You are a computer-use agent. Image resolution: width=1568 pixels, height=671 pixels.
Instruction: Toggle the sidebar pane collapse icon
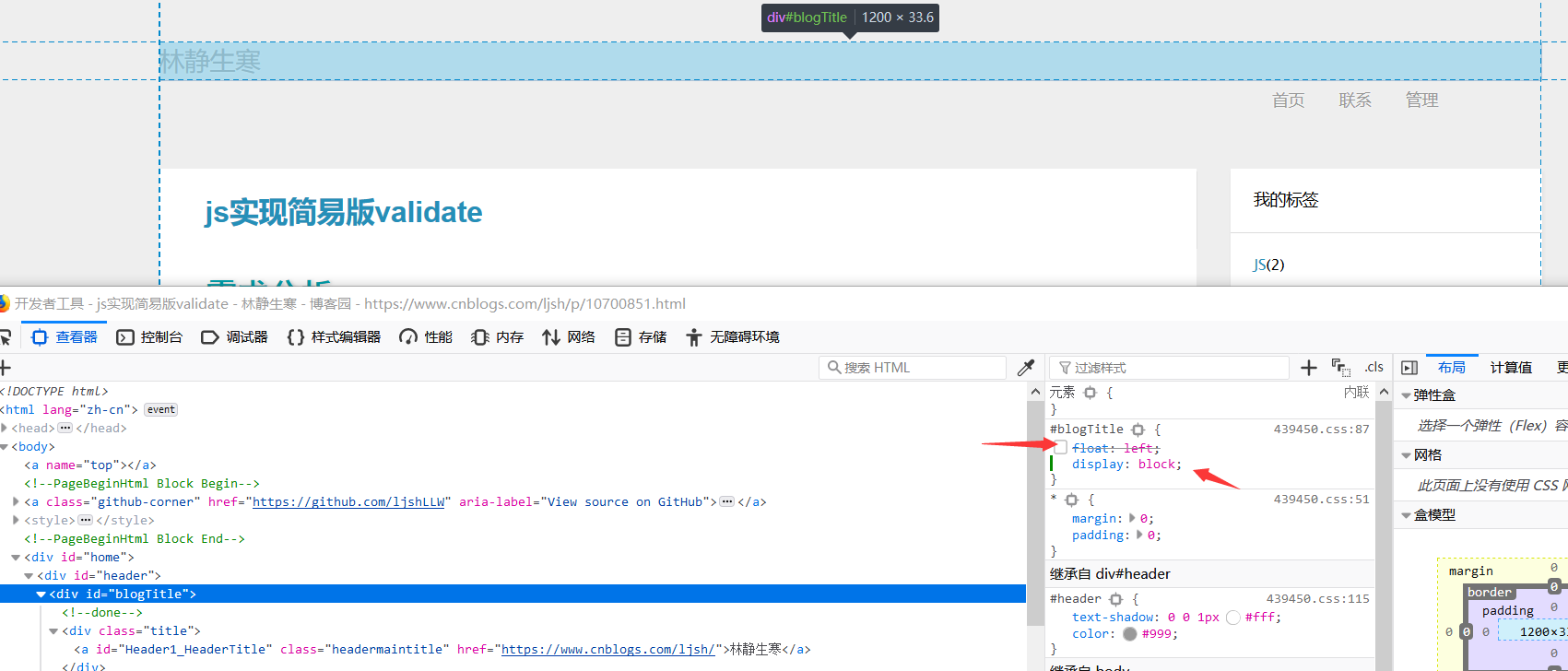pyautogui.click(x=1409, y=368)
